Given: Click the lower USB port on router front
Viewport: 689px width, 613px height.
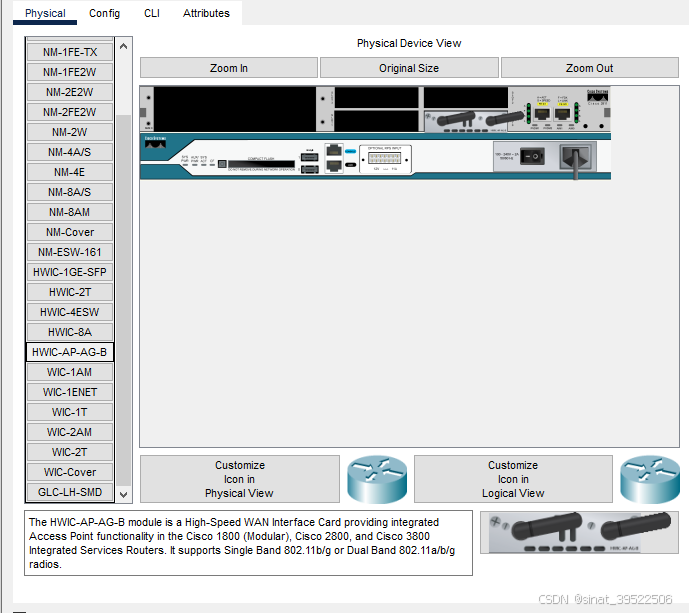Looking at the screenshot, I should click(310, 169).
